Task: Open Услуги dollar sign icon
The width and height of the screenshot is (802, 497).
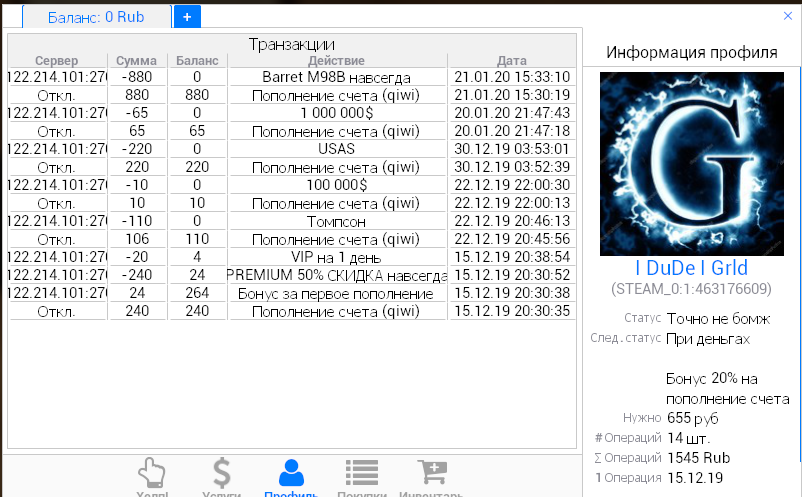Action: click(x=222, y=474)
